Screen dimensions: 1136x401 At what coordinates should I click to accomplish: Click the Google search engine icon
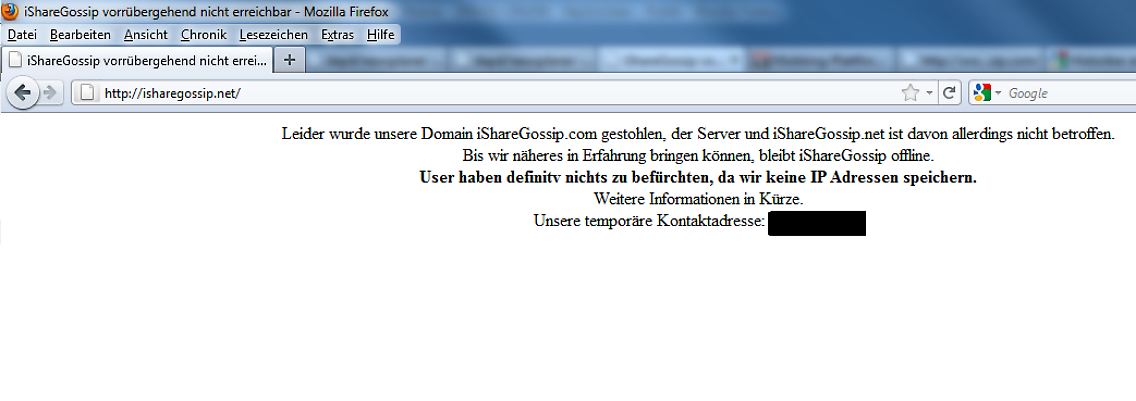click(x=982, y=93)
